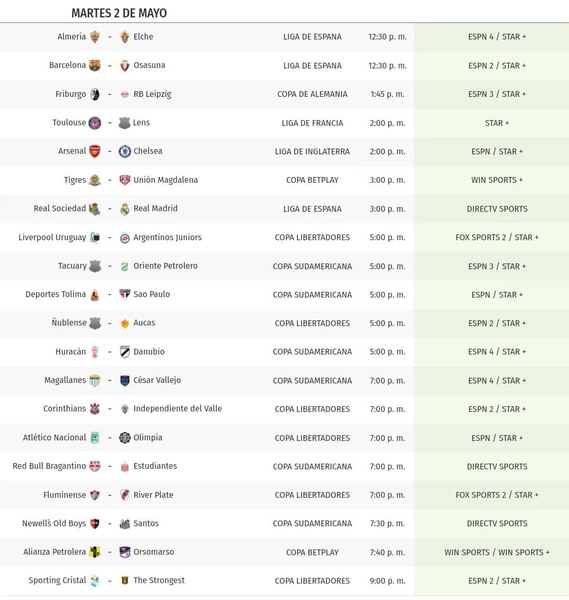Screen dimensions: 569x600
Task: Click the River Plate team badge
Action: pos(125,495)
